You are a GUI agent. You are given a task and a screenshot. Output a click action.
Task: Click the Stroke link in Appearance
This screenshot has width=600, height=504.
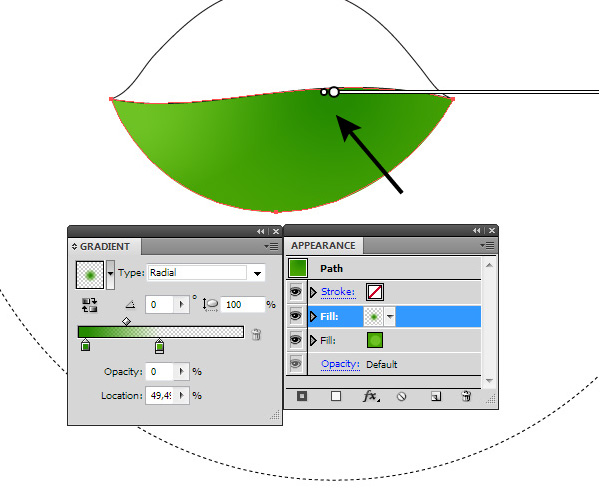point(338,292)
